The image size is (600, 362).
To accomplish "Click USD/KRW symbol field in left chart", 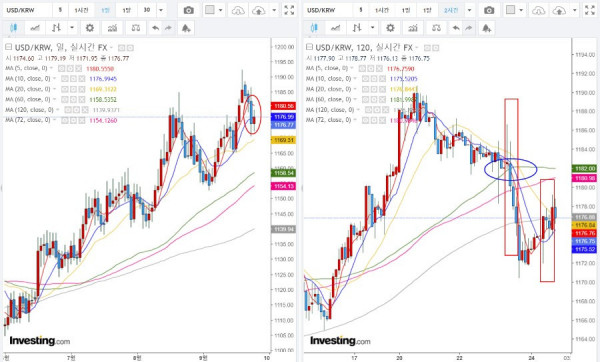I will tap(27, 10).
